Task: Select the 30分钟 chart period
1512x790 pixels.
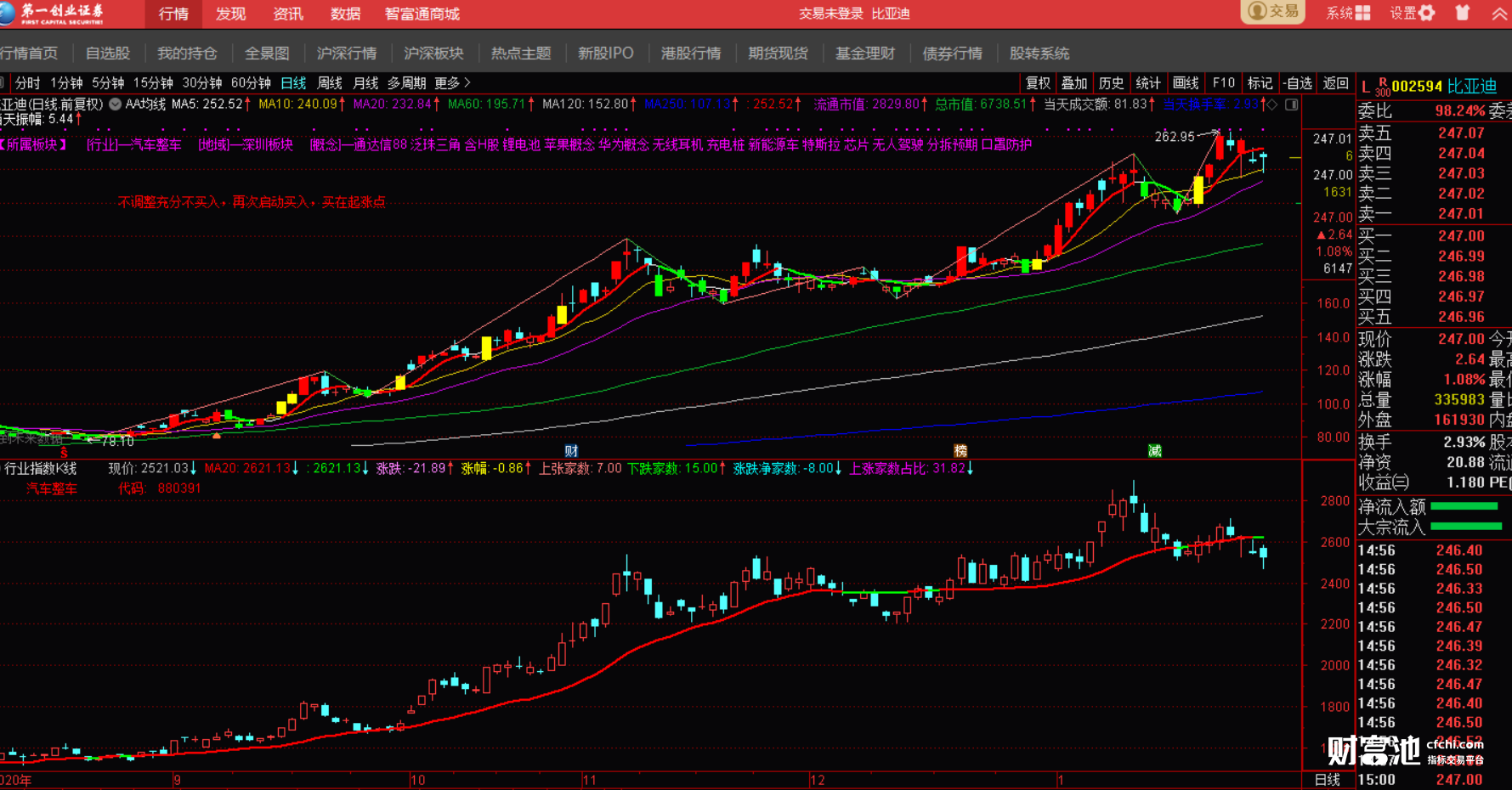Action: pyautogui.click(x=202, y=83)
